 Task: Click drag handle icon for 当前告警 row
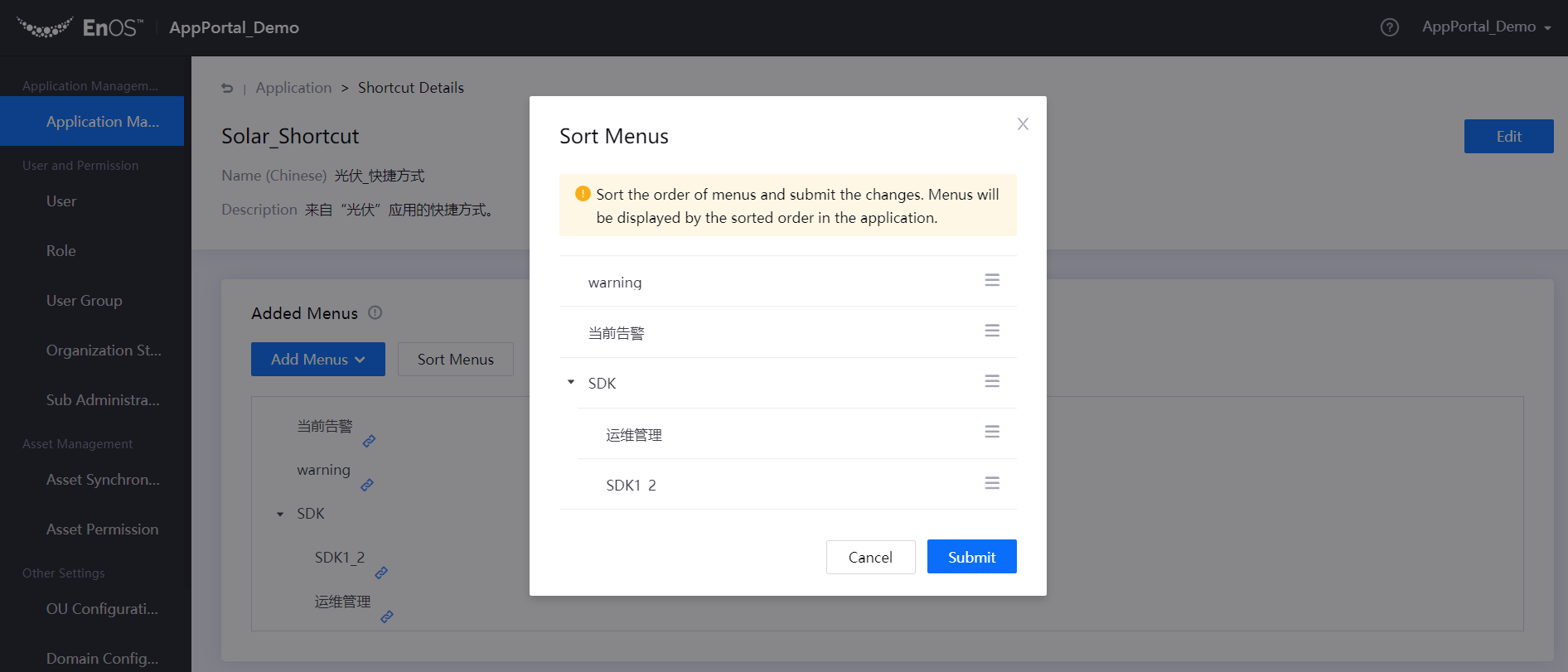(x=991, y=331)
